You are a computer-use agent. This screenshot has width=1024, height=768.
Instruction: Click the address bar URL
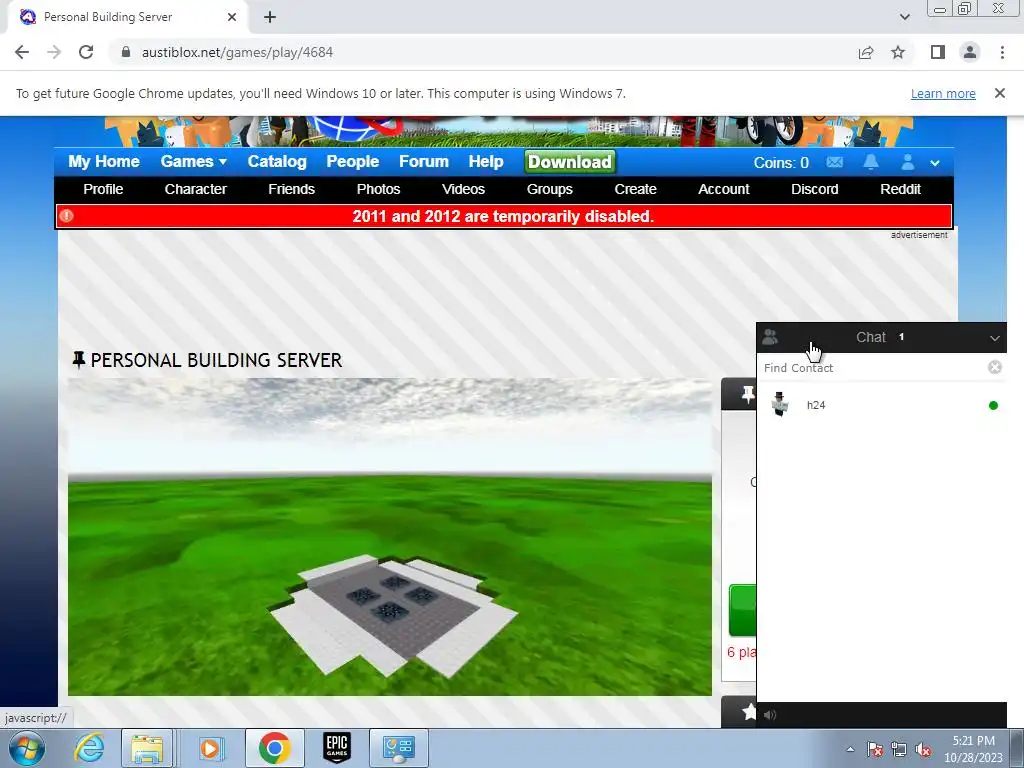237,52
